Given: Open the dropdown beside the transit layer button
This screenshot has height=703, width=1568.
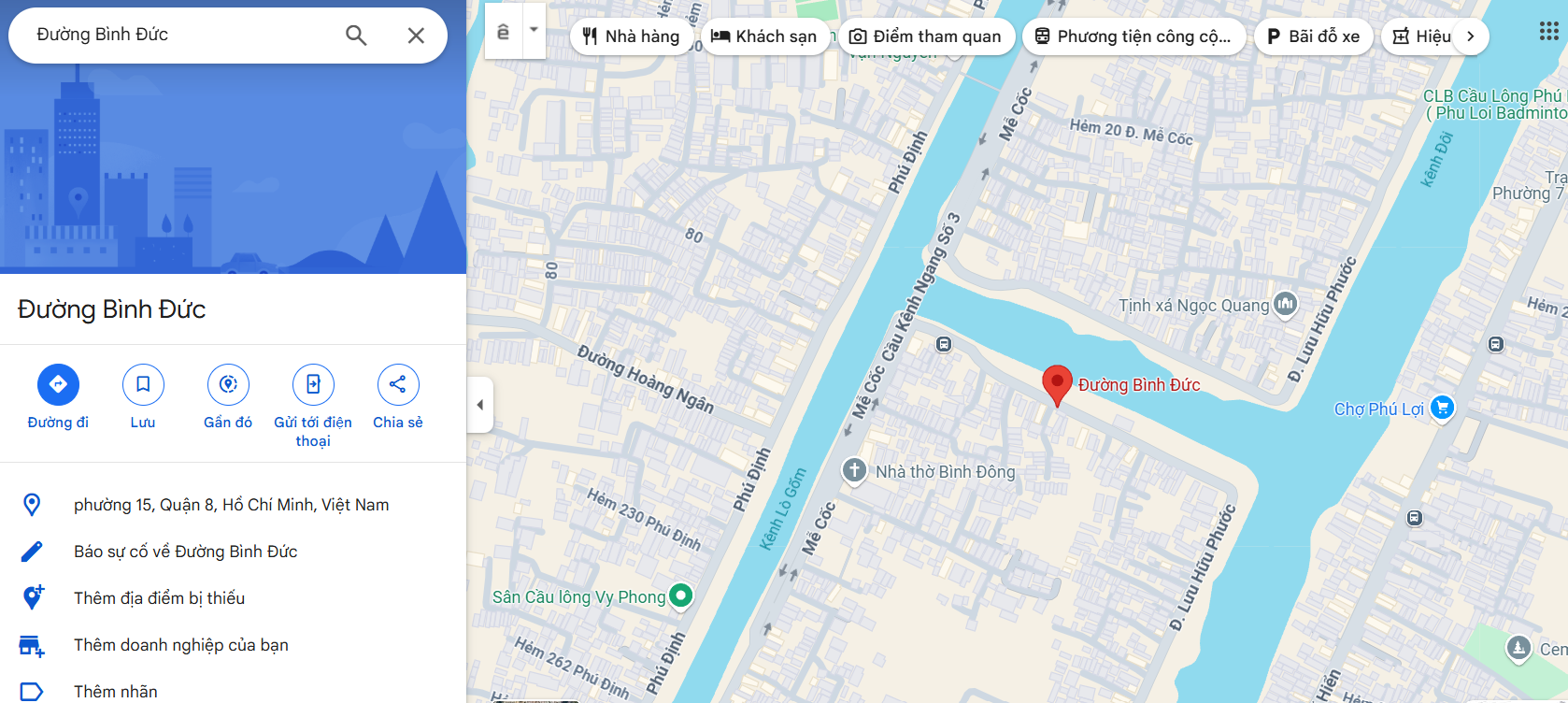Looking at the screenshot, I should [x=534, y=30].
